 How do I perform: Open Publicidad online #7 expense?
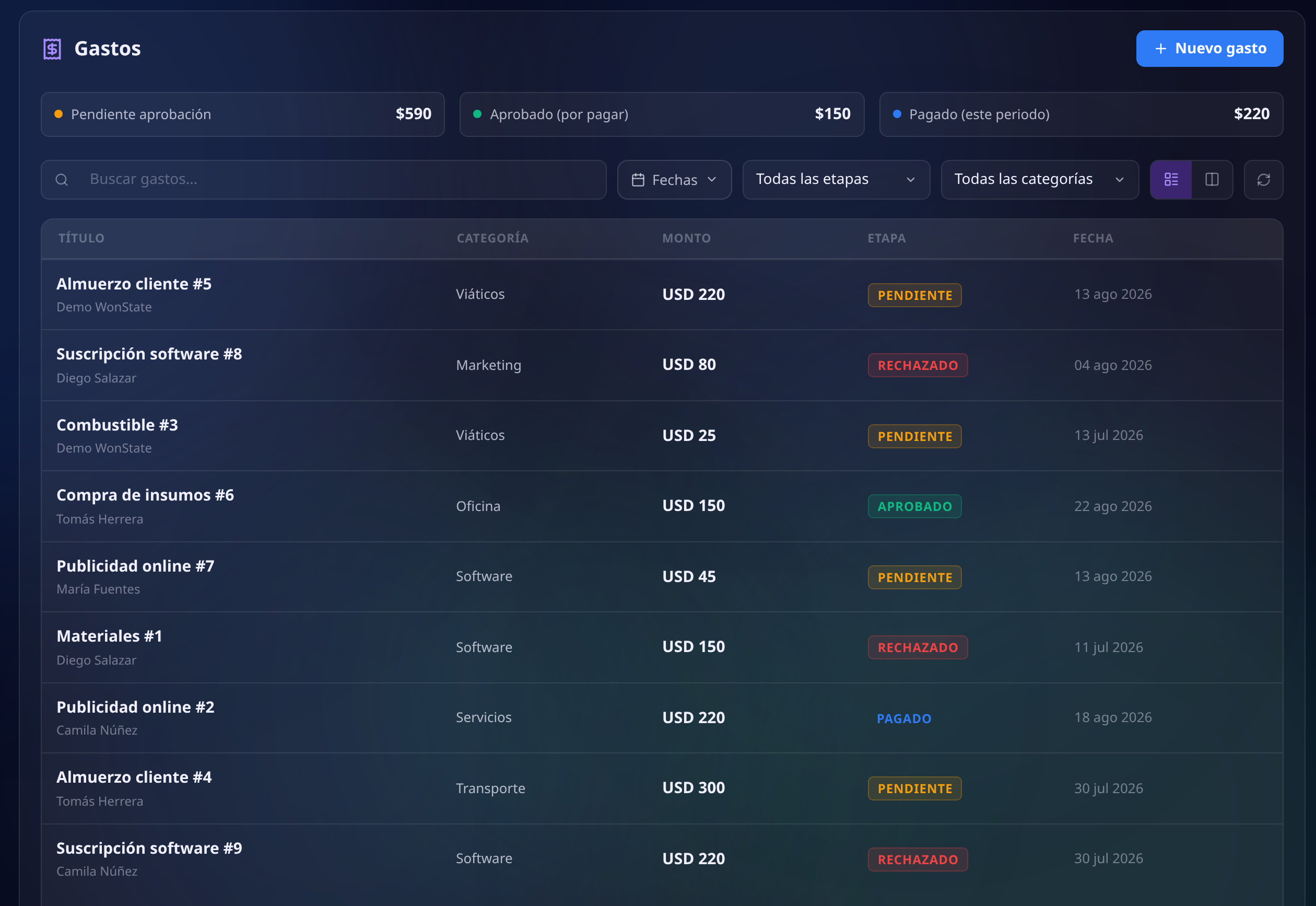[x=662, y=577]
